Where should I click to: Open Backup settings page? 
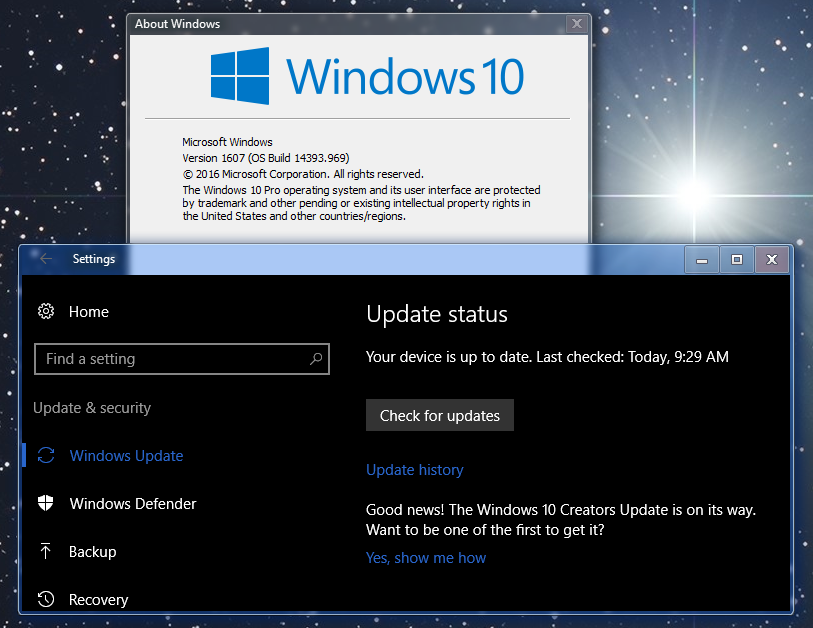(92, 552)
